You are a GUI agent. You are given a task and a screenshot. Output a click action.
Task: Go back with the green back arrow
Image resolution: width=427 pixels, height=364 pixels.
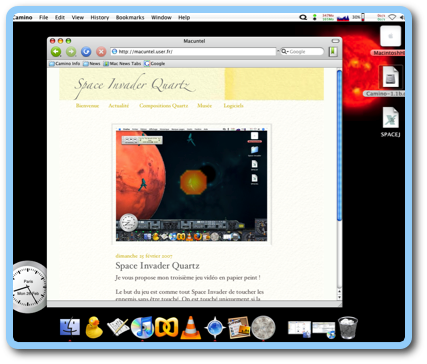point(56,52)
